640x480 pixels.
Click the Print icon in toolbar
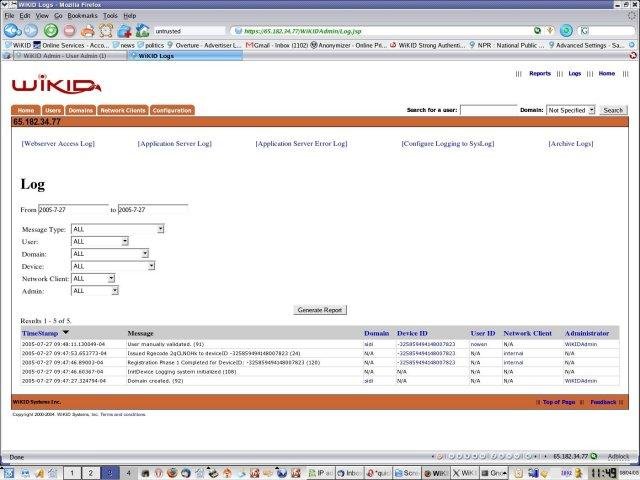(x=87, y=31)
